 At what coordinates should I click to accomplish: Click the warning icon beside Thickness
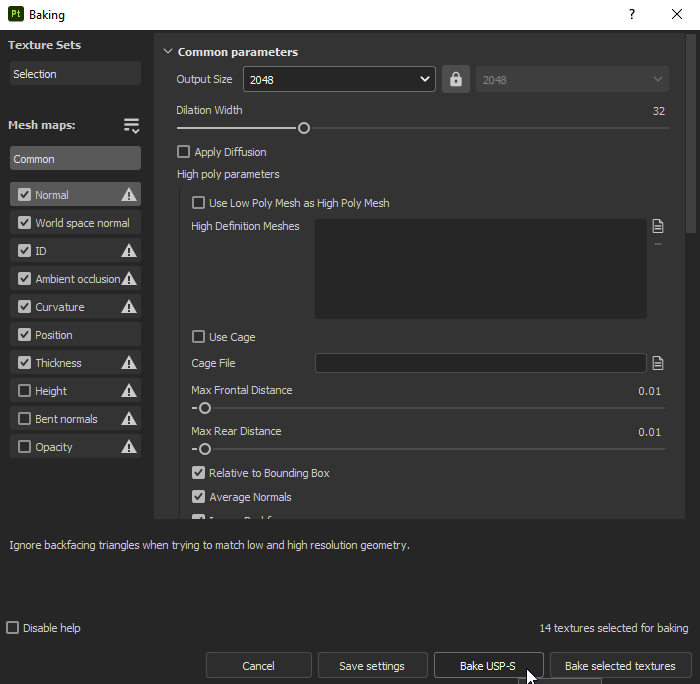129,363
